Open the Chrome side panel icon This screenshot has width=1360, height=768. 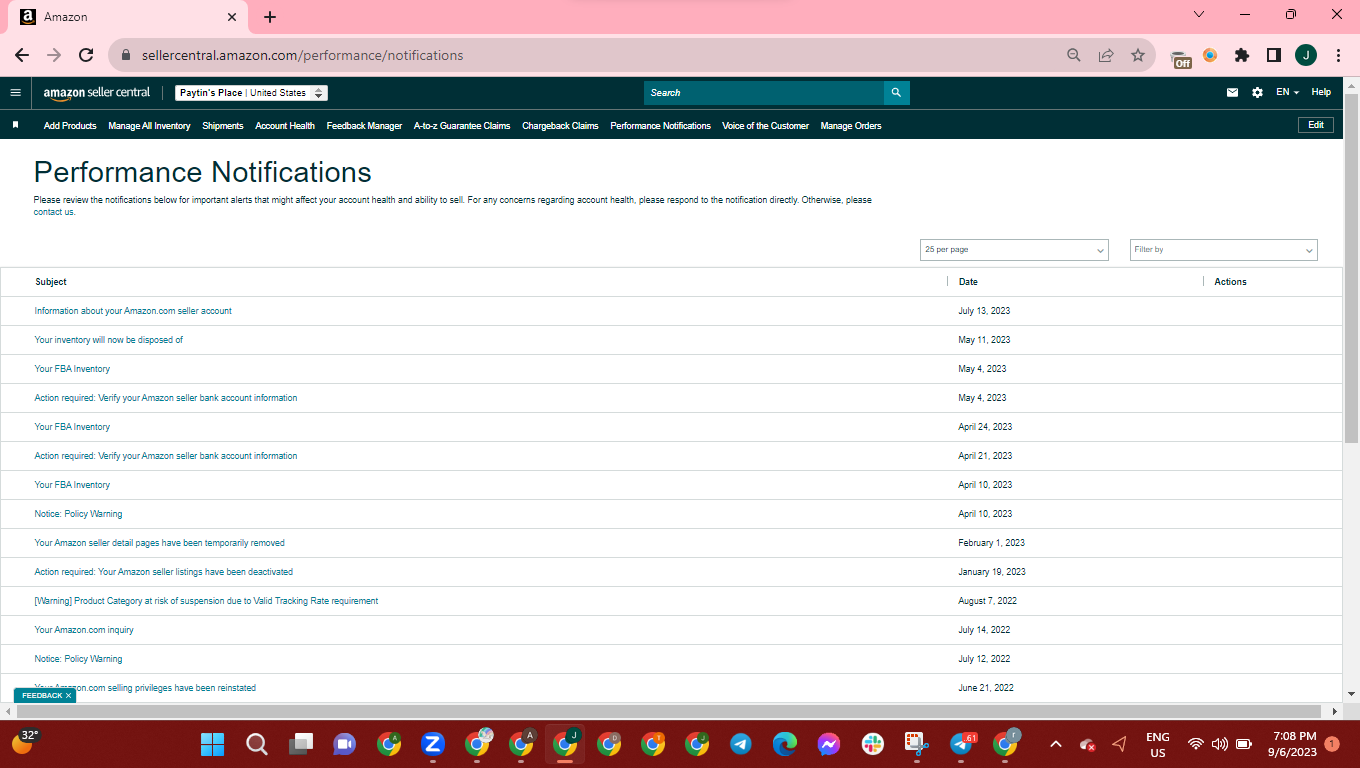(x=1274, y=56)
